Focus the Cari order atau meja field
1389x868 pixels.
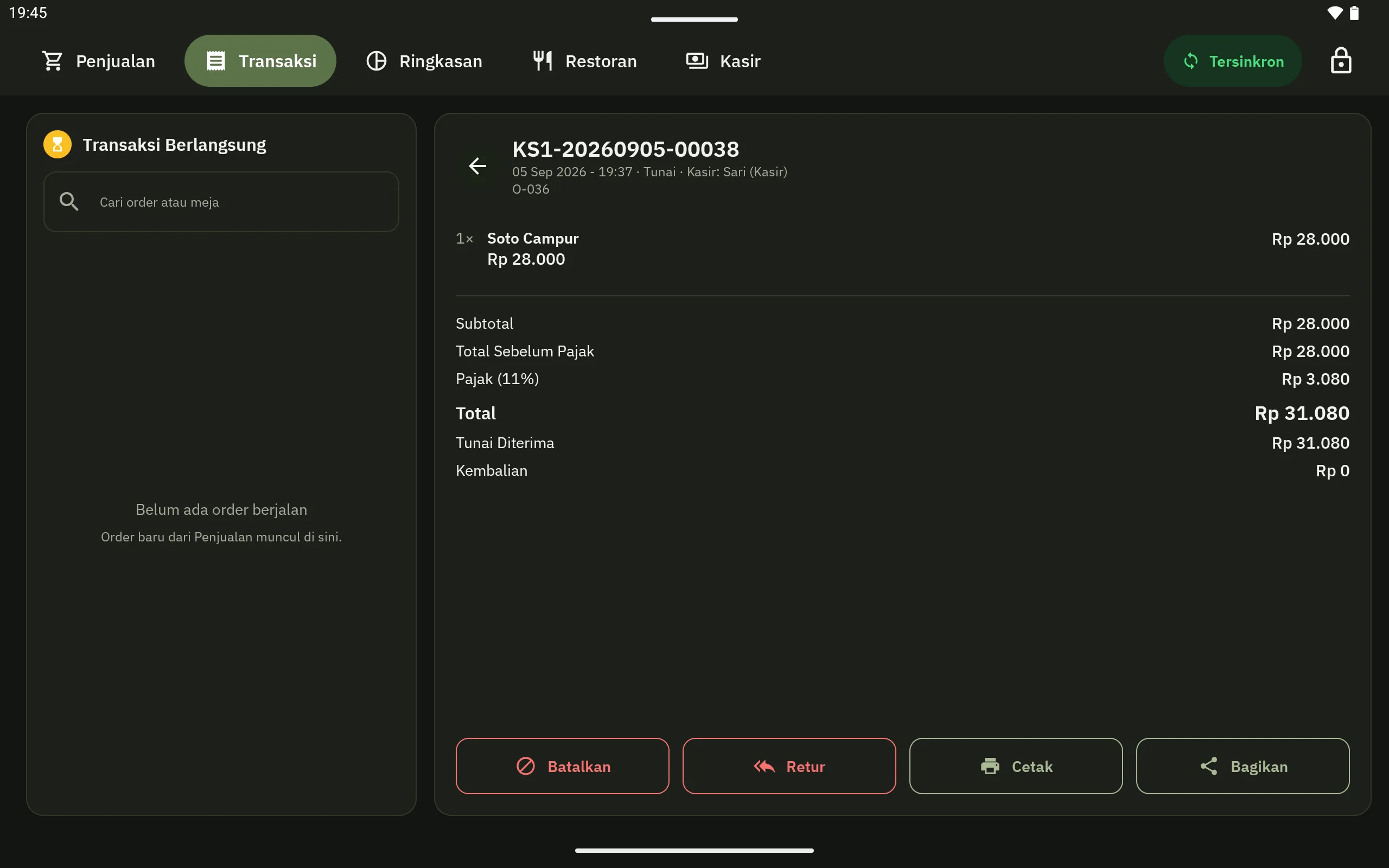coord(221,201)
